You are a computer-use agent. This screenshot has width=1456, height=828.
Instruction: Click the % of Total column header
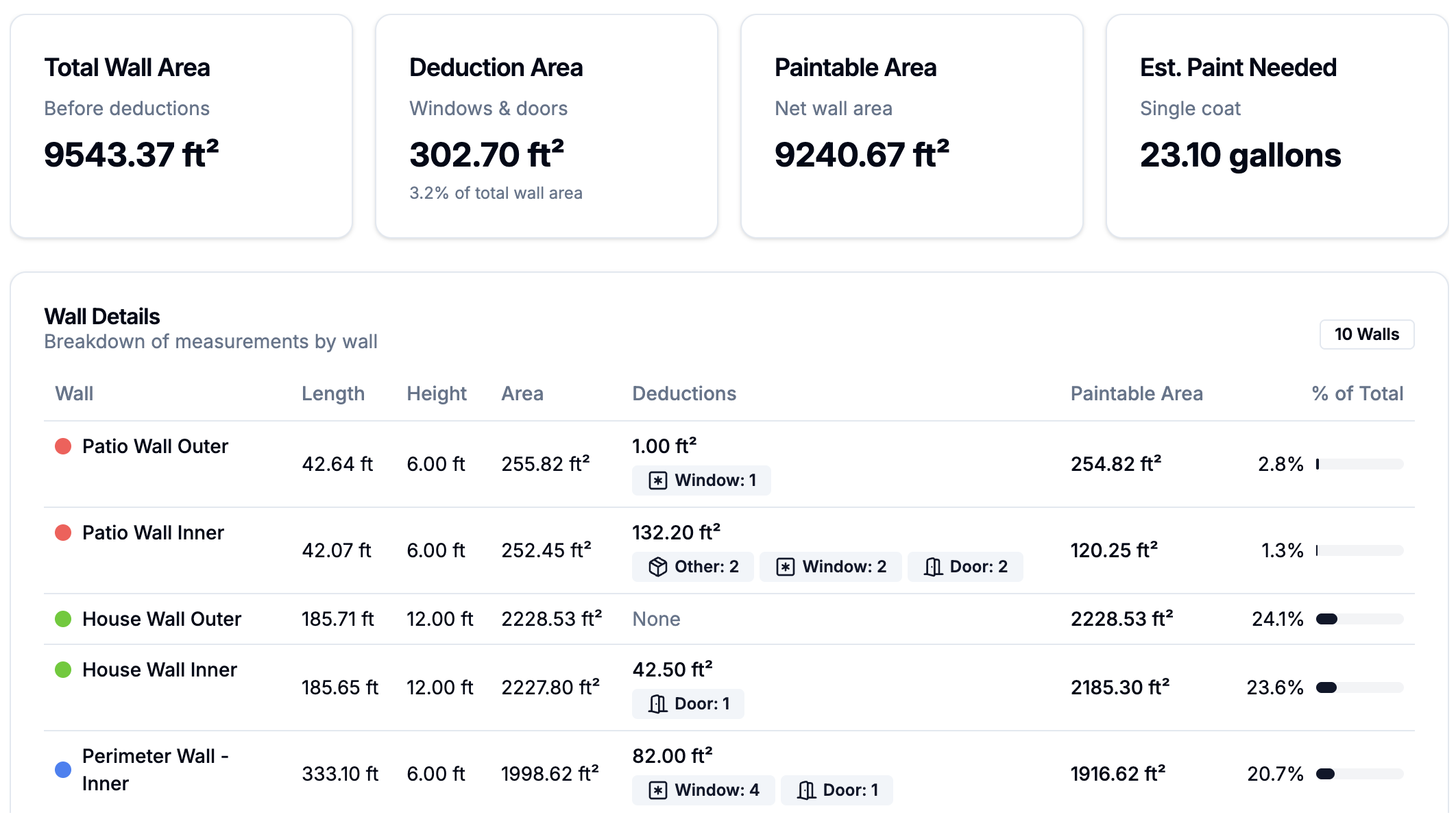pyautogui.click(x=1357, y=393)
